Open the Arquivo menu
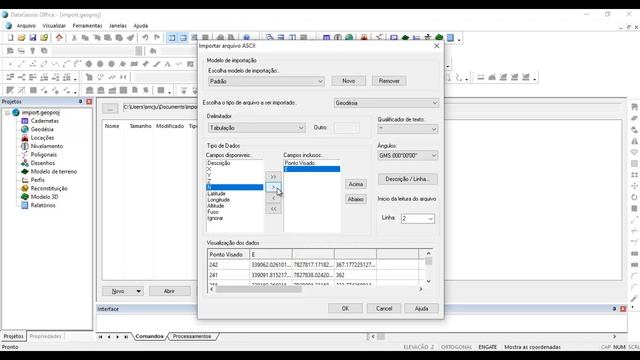The image size is (640, 360). [26, 26]
